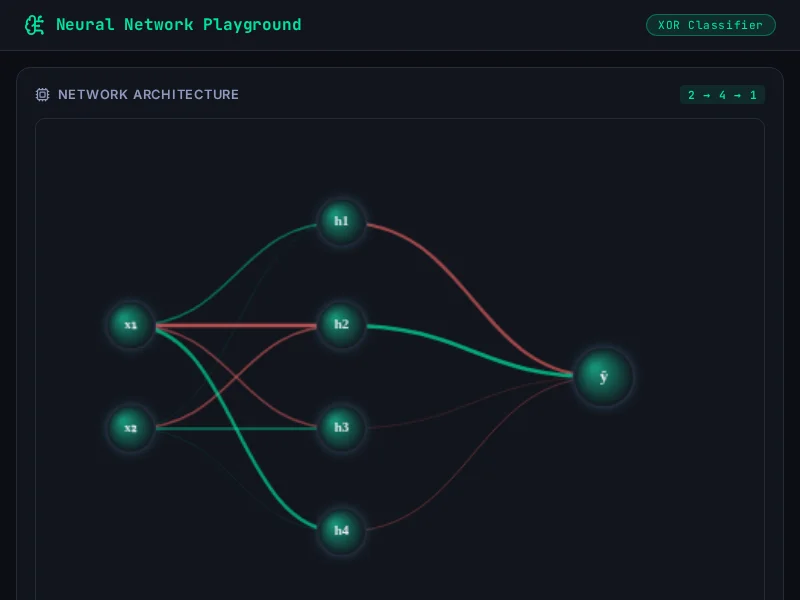Viewport: 800px width, 600px height.
Task: Click the straight red connection from x1 to h2
Action: coord(240,325)
